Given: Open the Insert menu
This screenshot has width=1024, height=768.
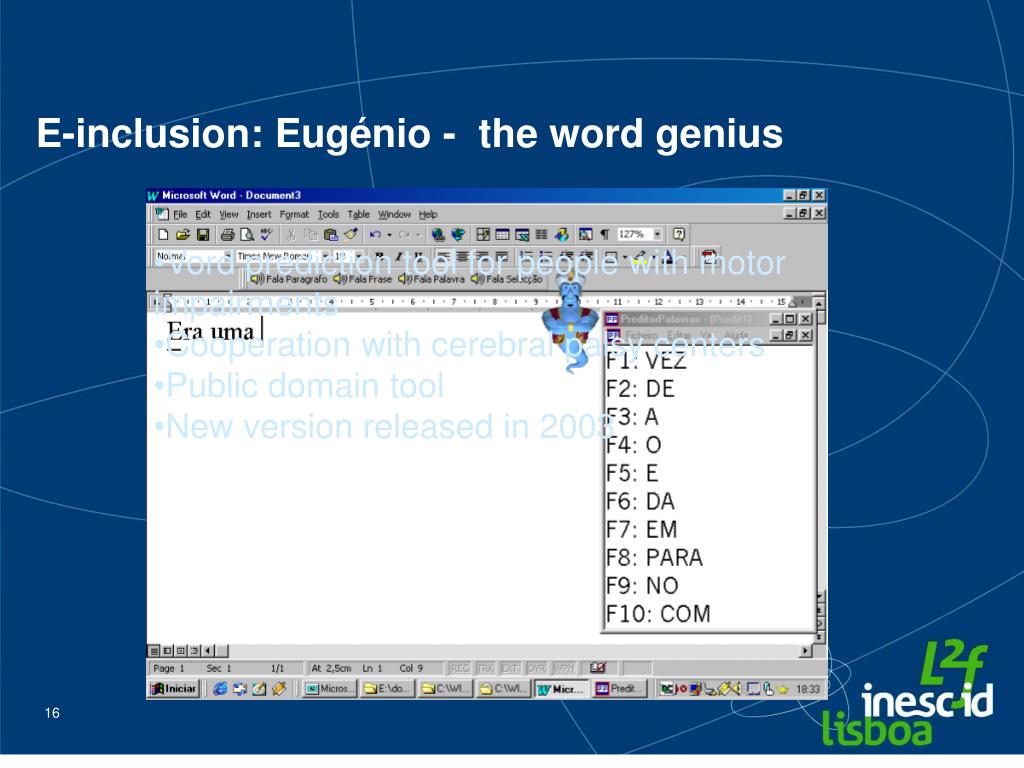Looking at the screenshot, I should point(259,214).
